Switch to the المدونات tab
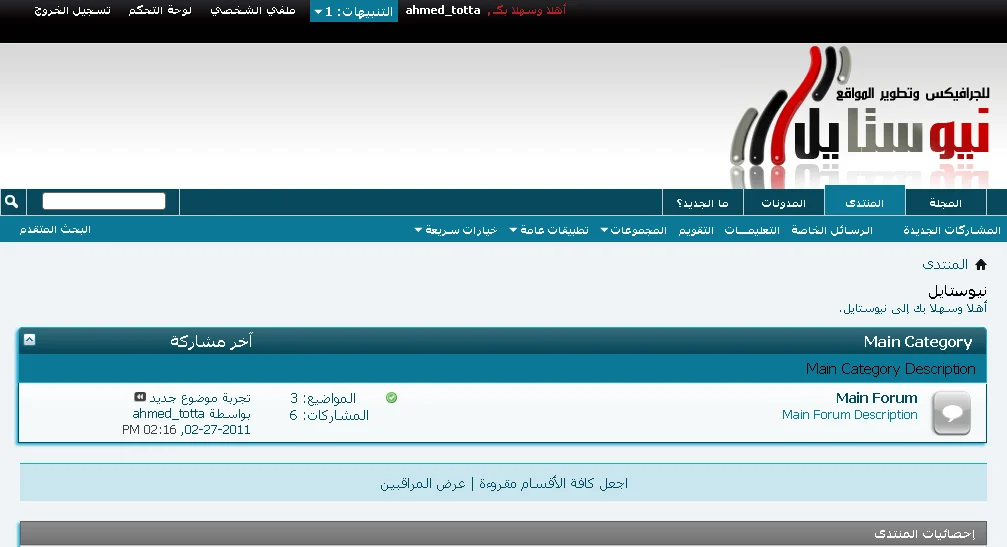Viewport: 1007px width, 547px height. 783,203
